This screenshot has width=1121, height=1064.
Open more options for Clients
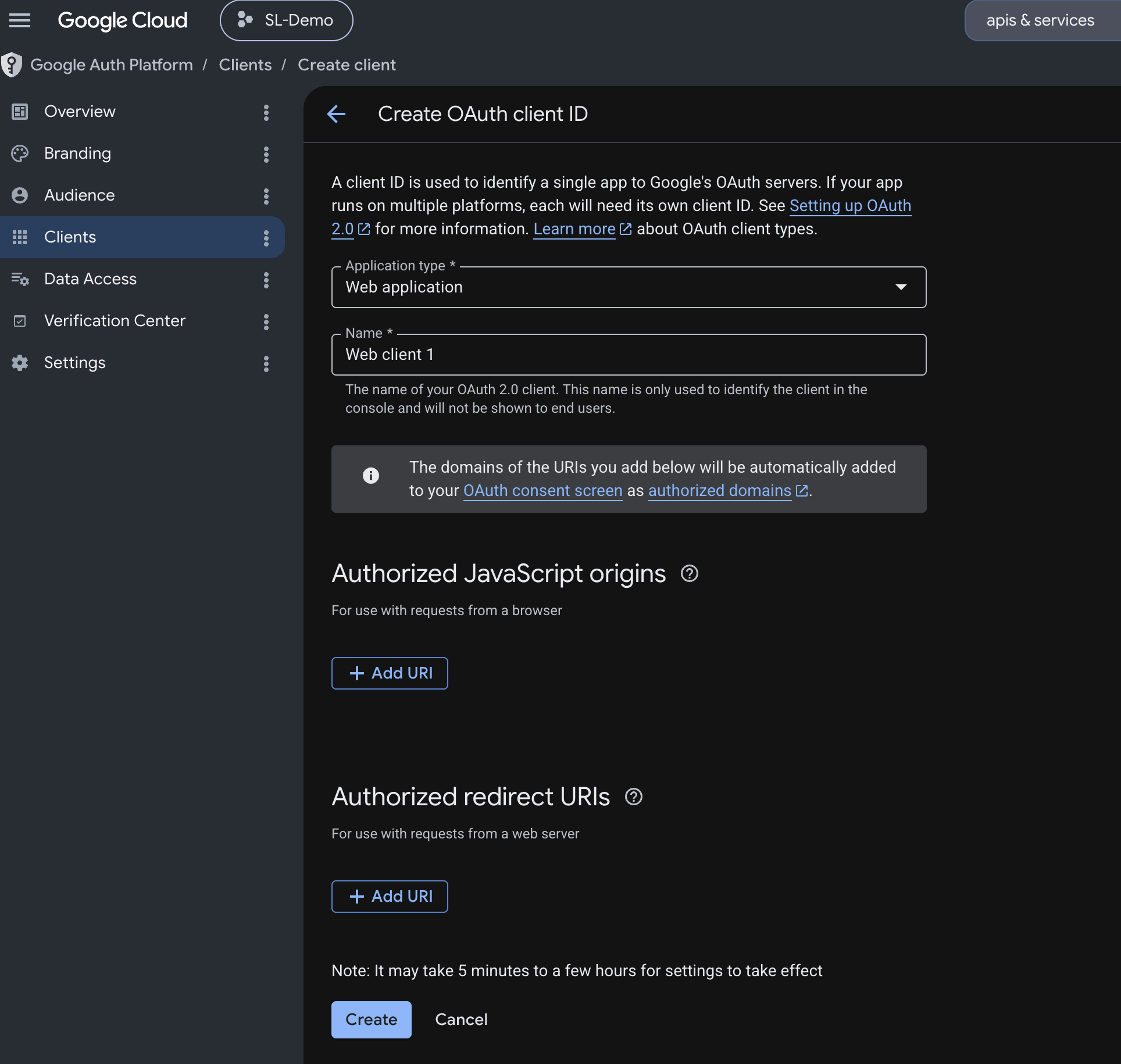(x=266, y=238)
